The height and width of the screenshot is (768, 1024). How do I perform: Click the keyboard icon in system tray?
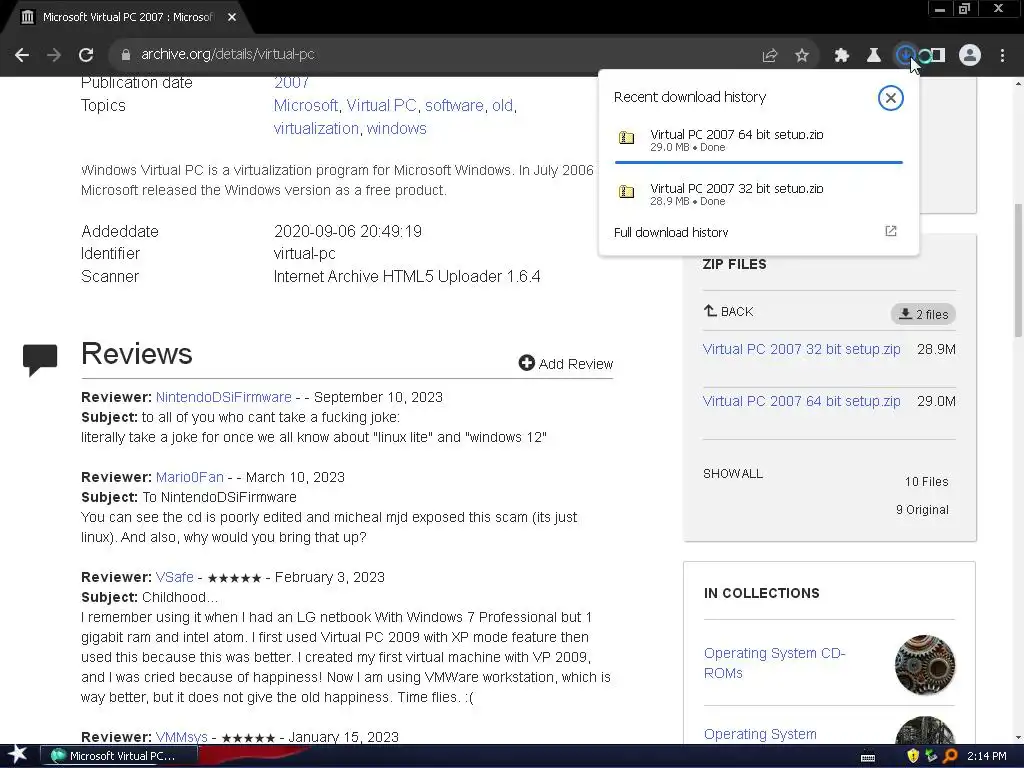[868, 757]
